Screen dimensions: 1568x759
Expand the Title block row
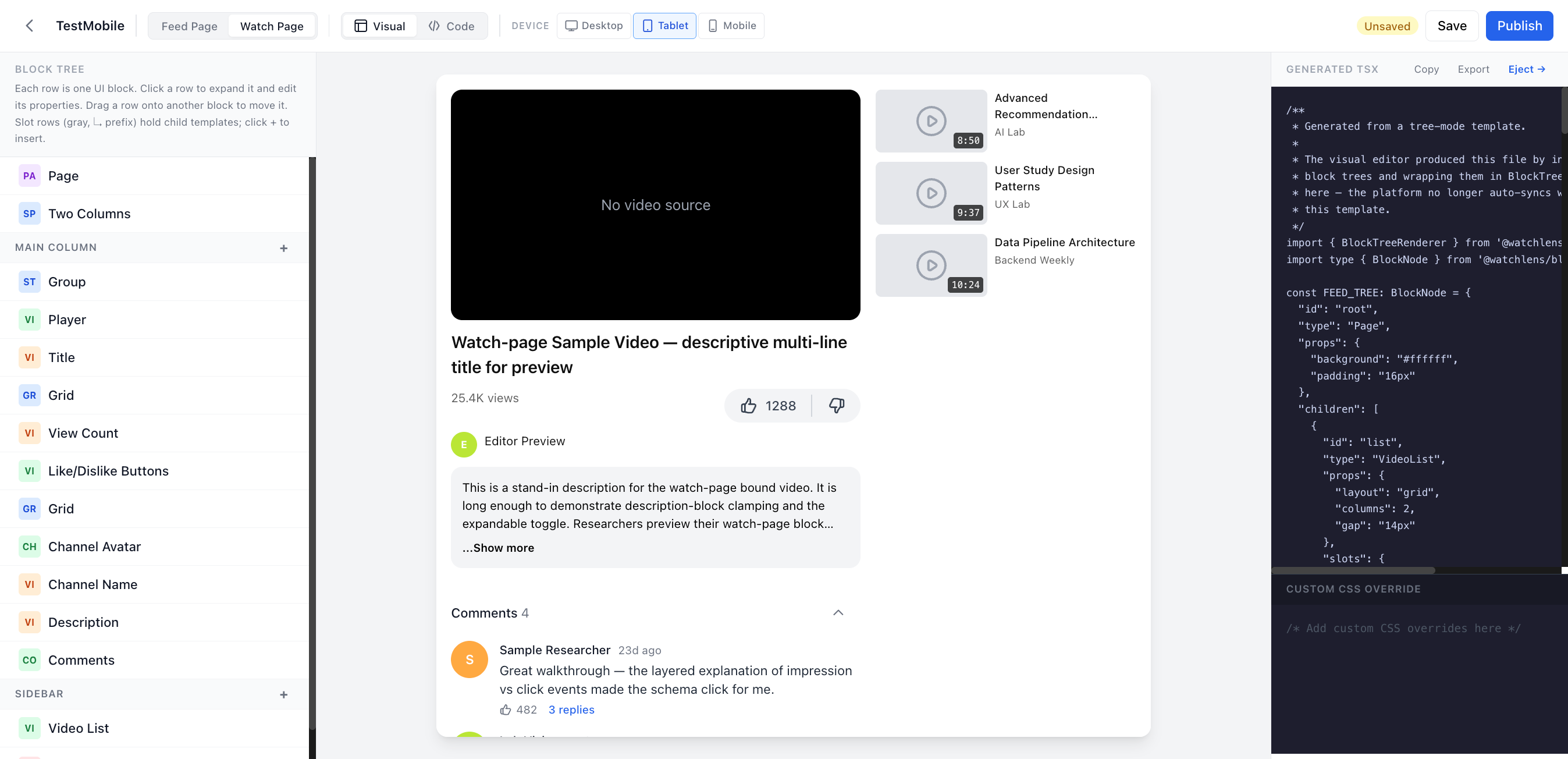pos(155,357)
